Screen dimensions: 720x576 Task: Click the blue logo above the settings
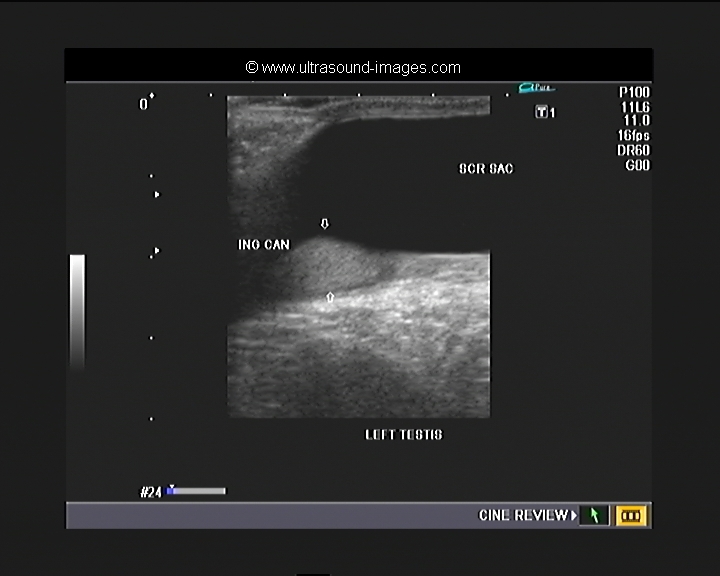point(536,89)
